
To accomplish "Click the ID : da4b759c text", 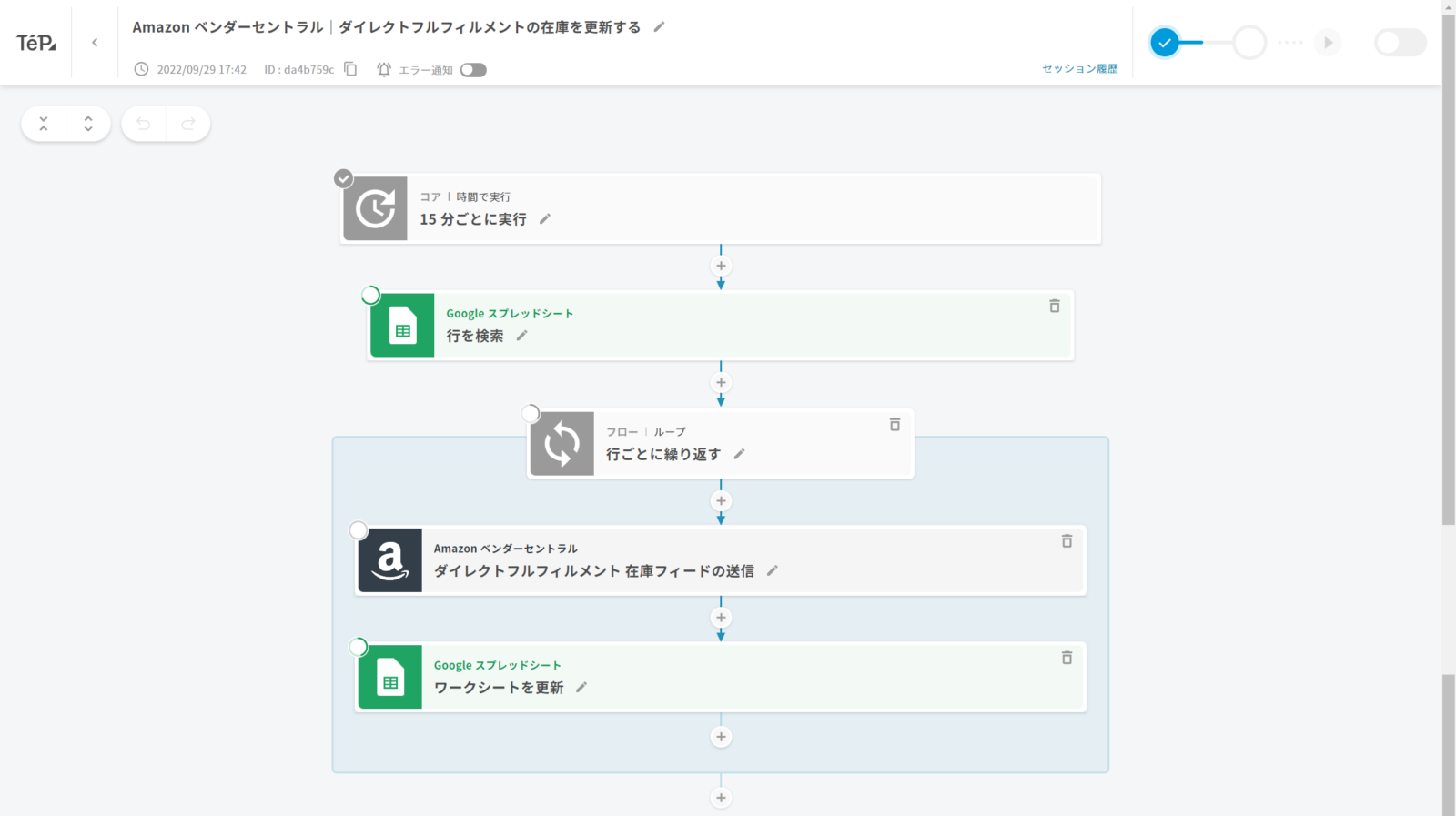I will (299, 69).
